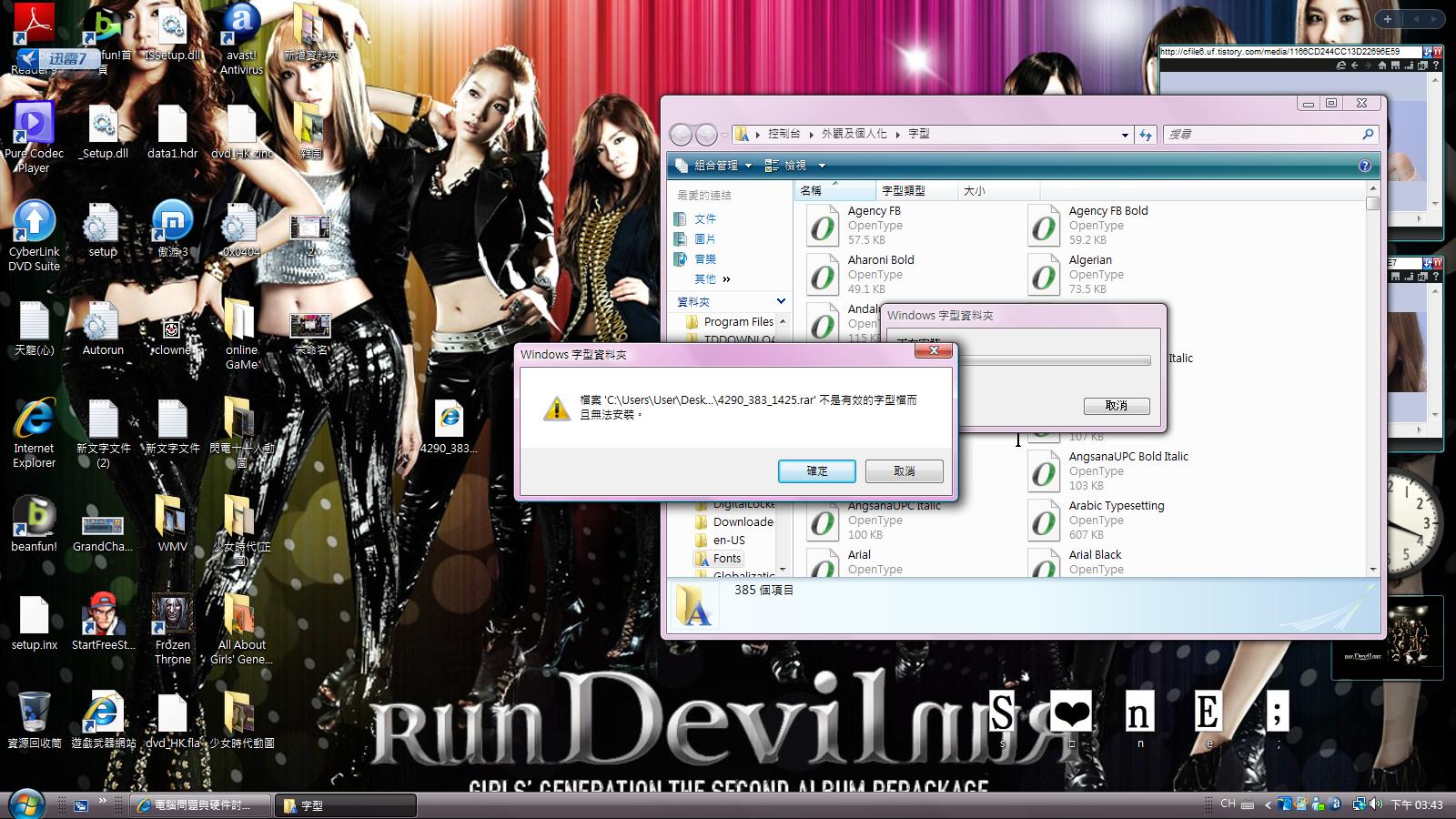Open the Windows Start menu orb
This screenshot has width=1456, height=819.
25,804
